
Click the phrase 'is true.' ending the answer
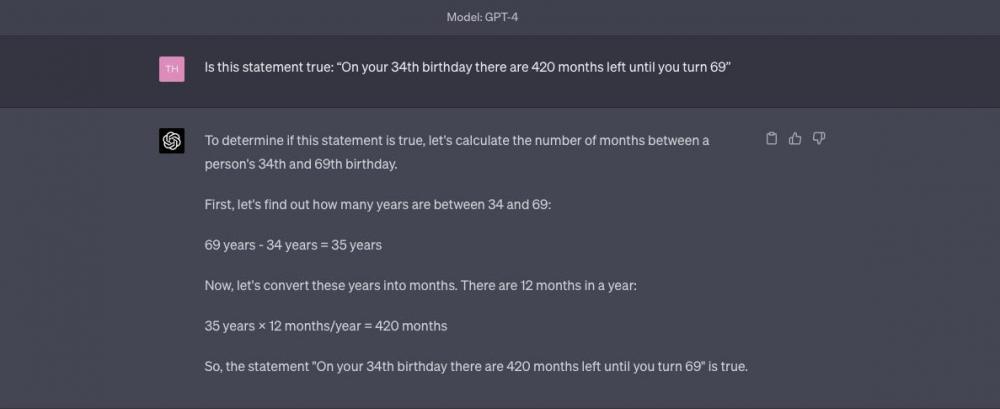tap(728, 367)
